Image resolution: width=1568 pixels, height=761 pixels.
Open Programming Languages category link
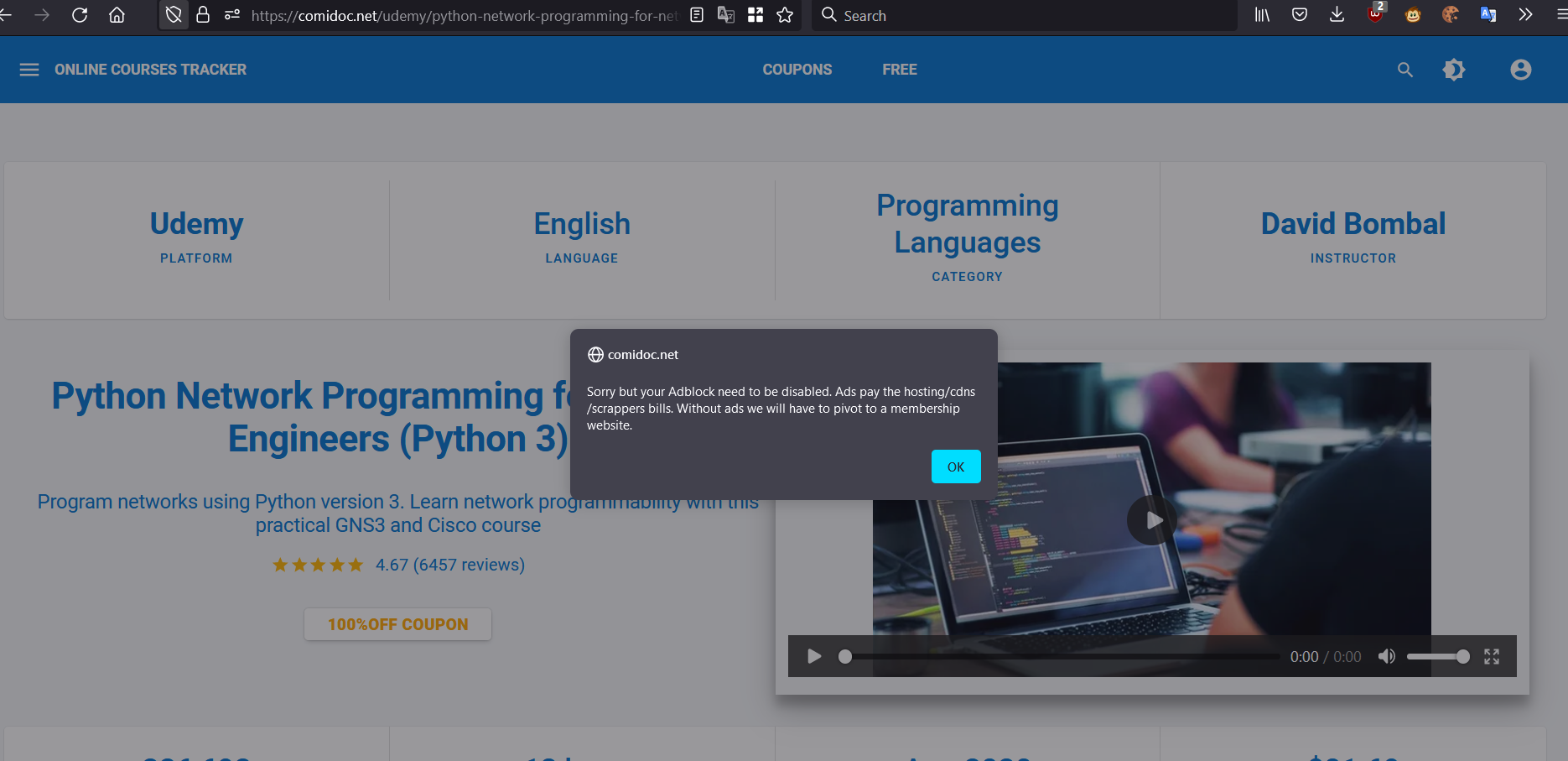pos(968,224)
